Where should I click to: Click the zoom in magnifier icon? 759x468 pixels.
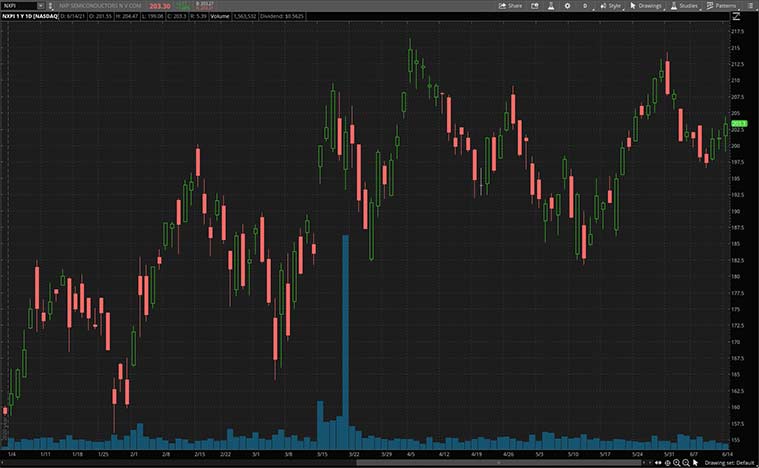[676, 462]
